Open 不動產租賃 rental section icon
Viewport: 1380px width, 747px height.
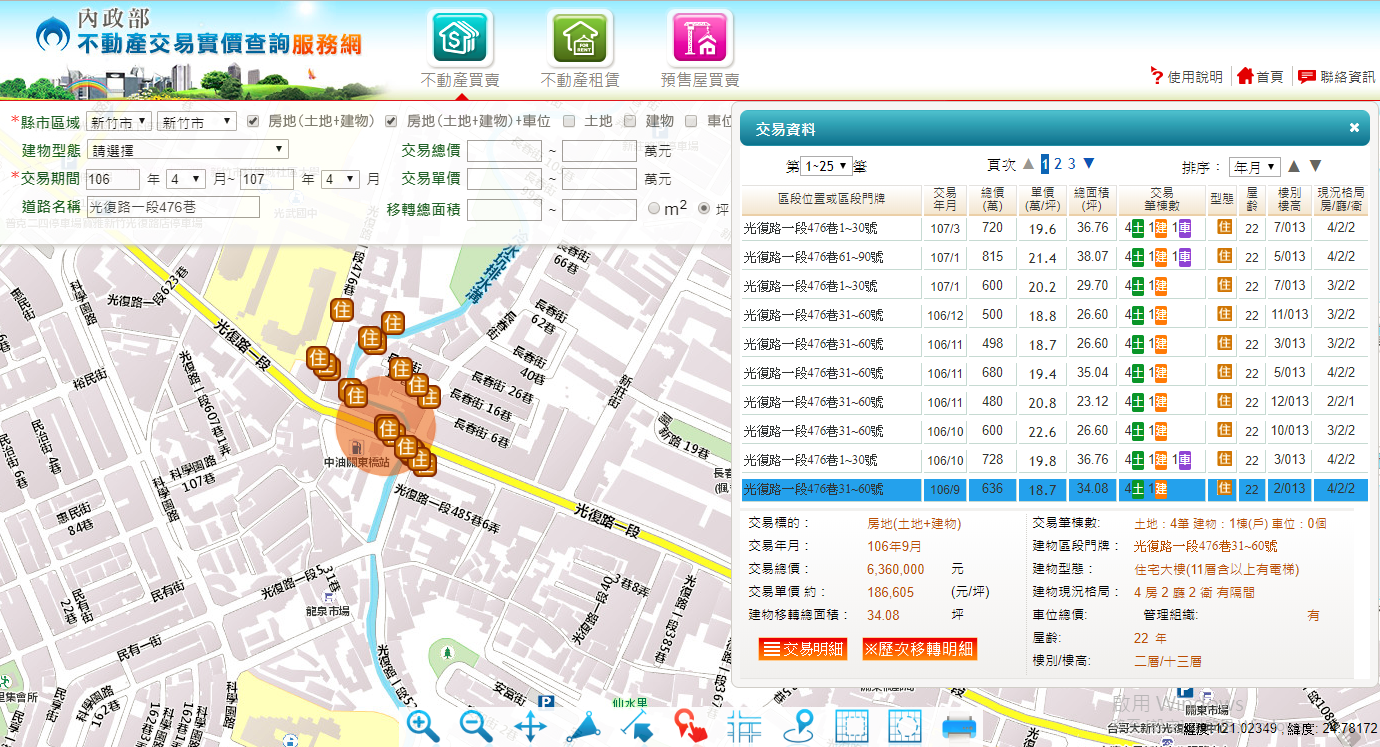click(x=580, y=37)
